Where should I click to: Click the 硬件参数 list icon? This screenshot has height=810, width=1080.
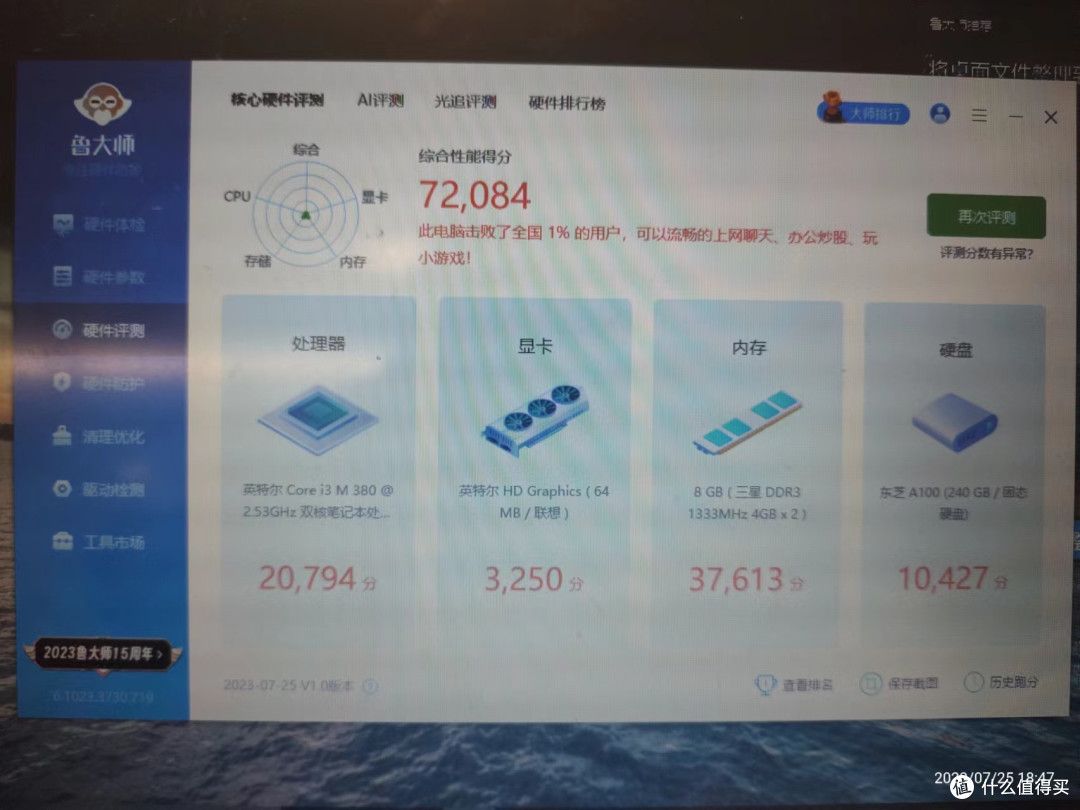pyautogui.click(x=63, y=276)
